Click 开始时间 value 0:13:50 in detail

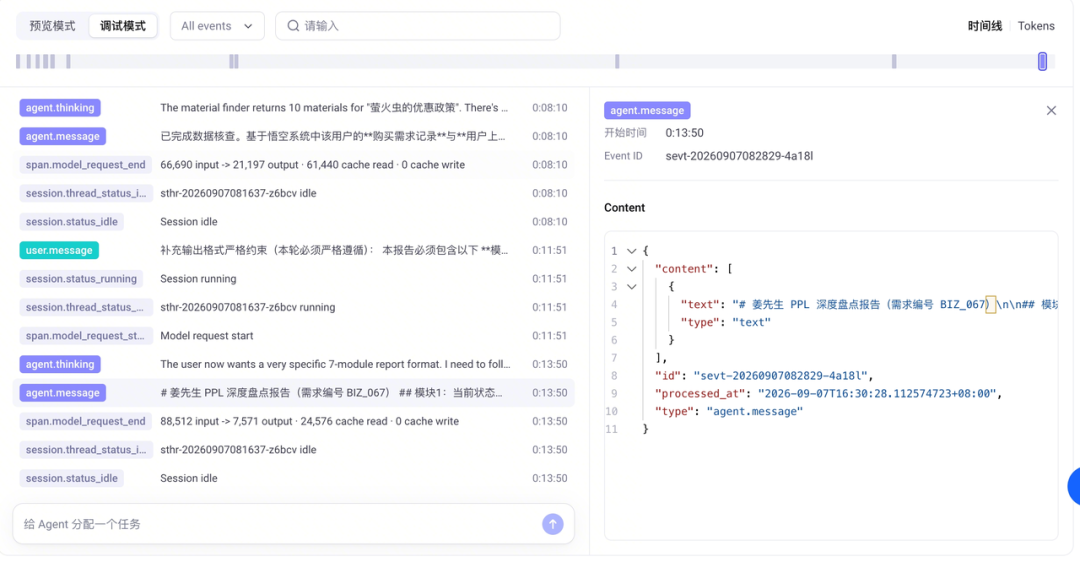[x=684, y=133]
